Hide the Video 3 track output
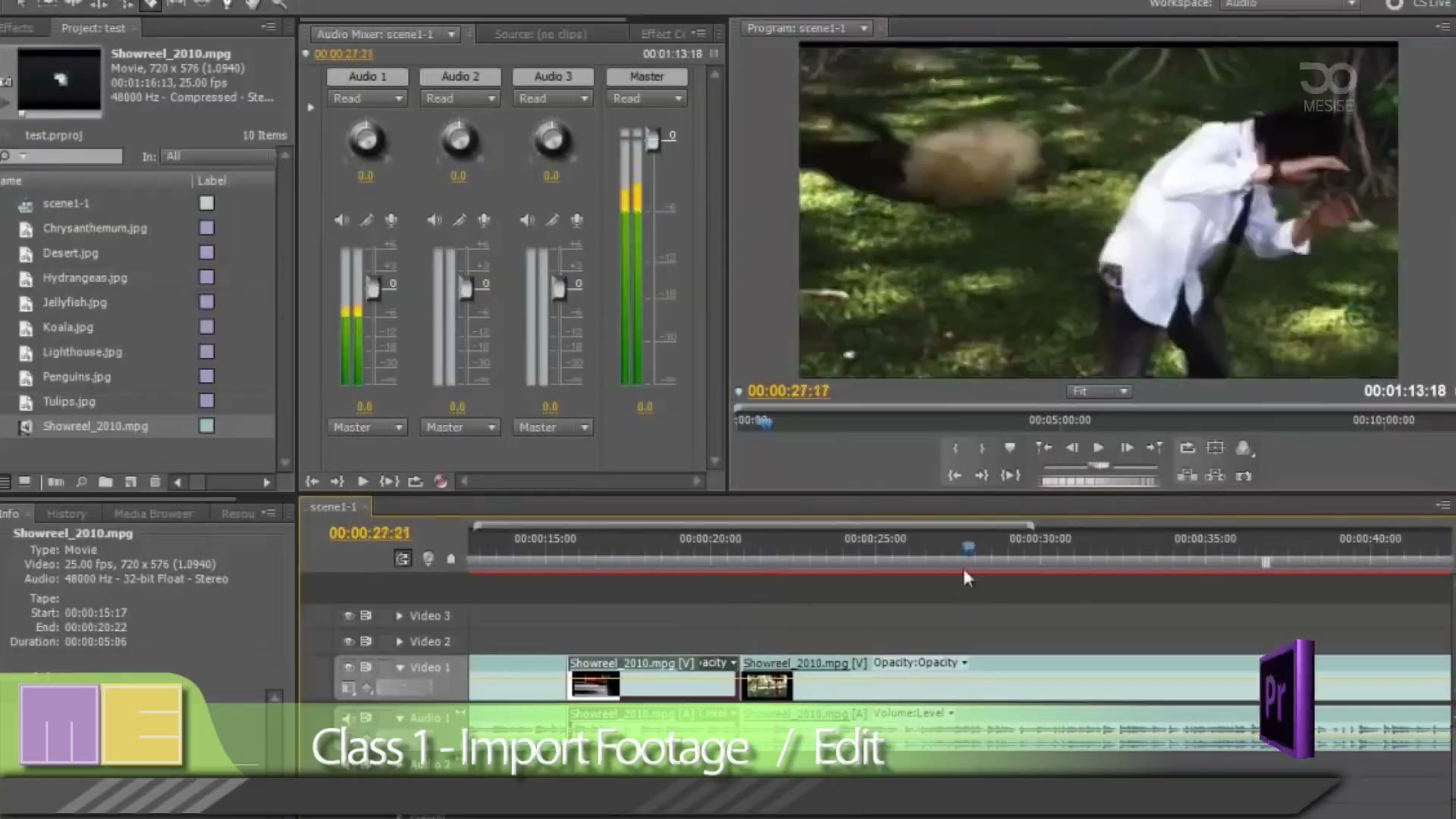Image resolution: width=1456 pixels, height=819 pixels. coord(349,616)
